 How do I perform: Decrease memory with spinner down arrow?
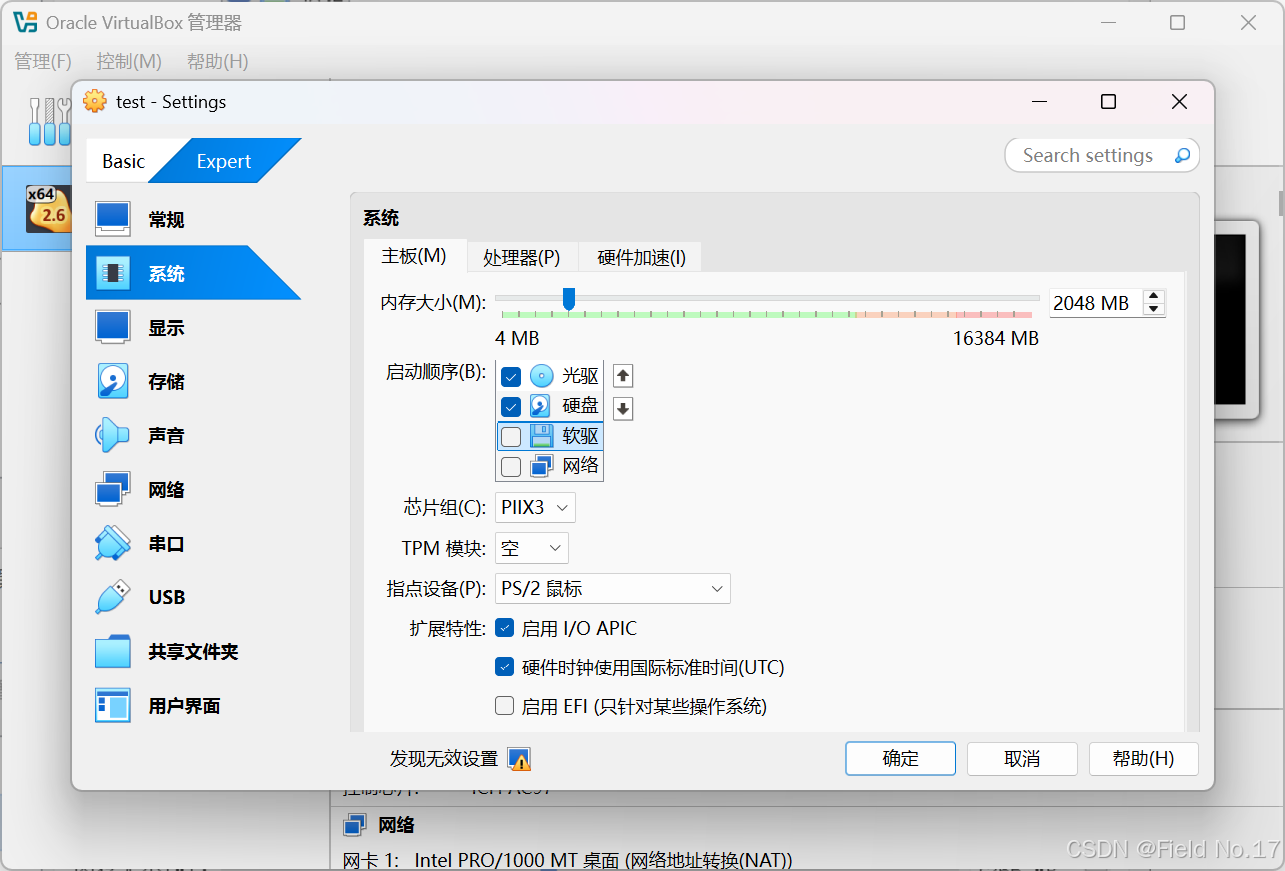1155,309
